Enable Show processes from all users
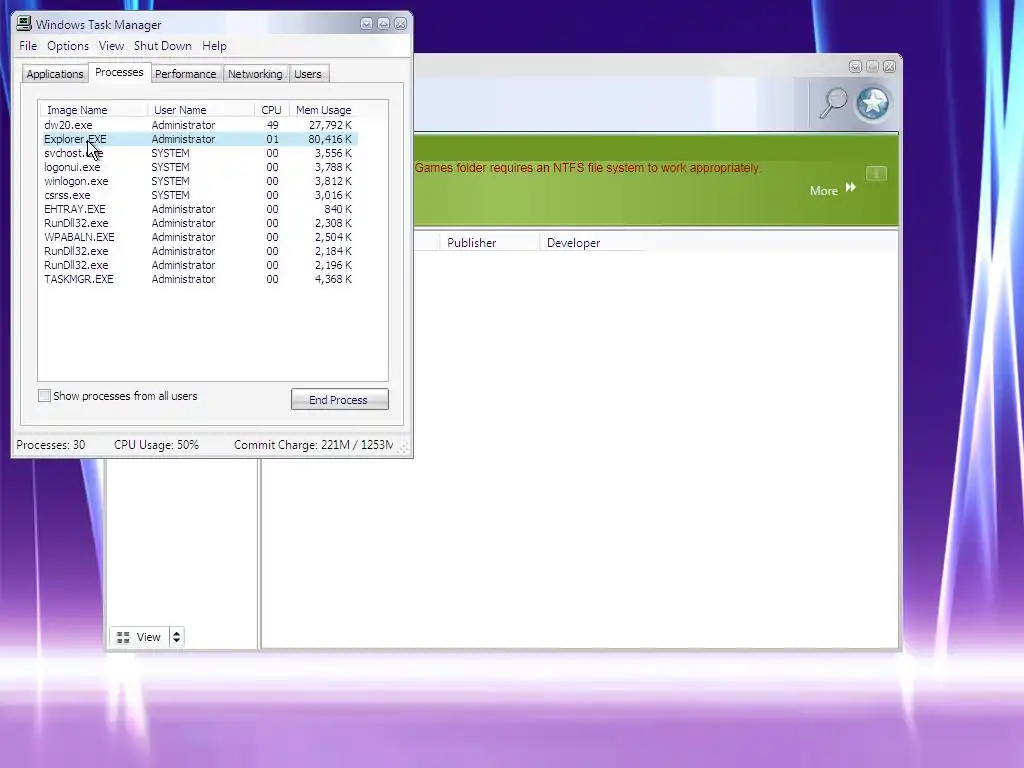 (x=44, y=396)
